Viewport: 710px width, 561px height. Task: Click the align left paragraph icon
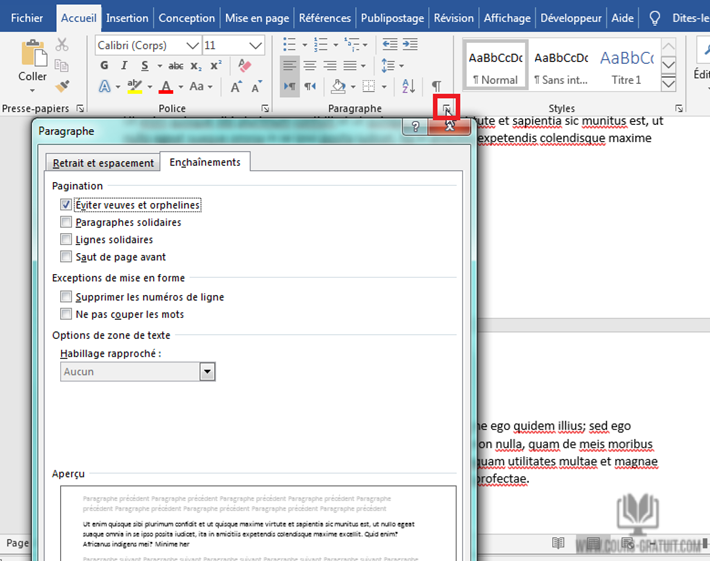click(289, 66)
